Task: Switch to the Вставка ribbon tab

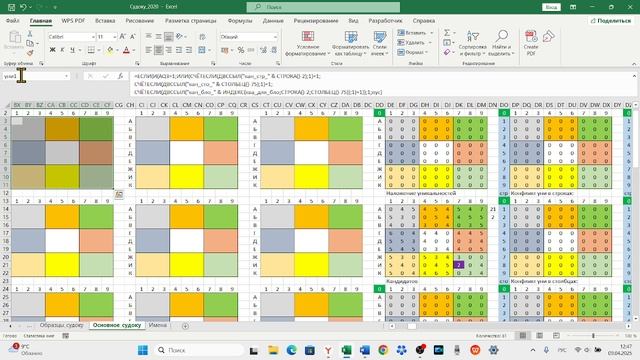Action: click(105, 20)
